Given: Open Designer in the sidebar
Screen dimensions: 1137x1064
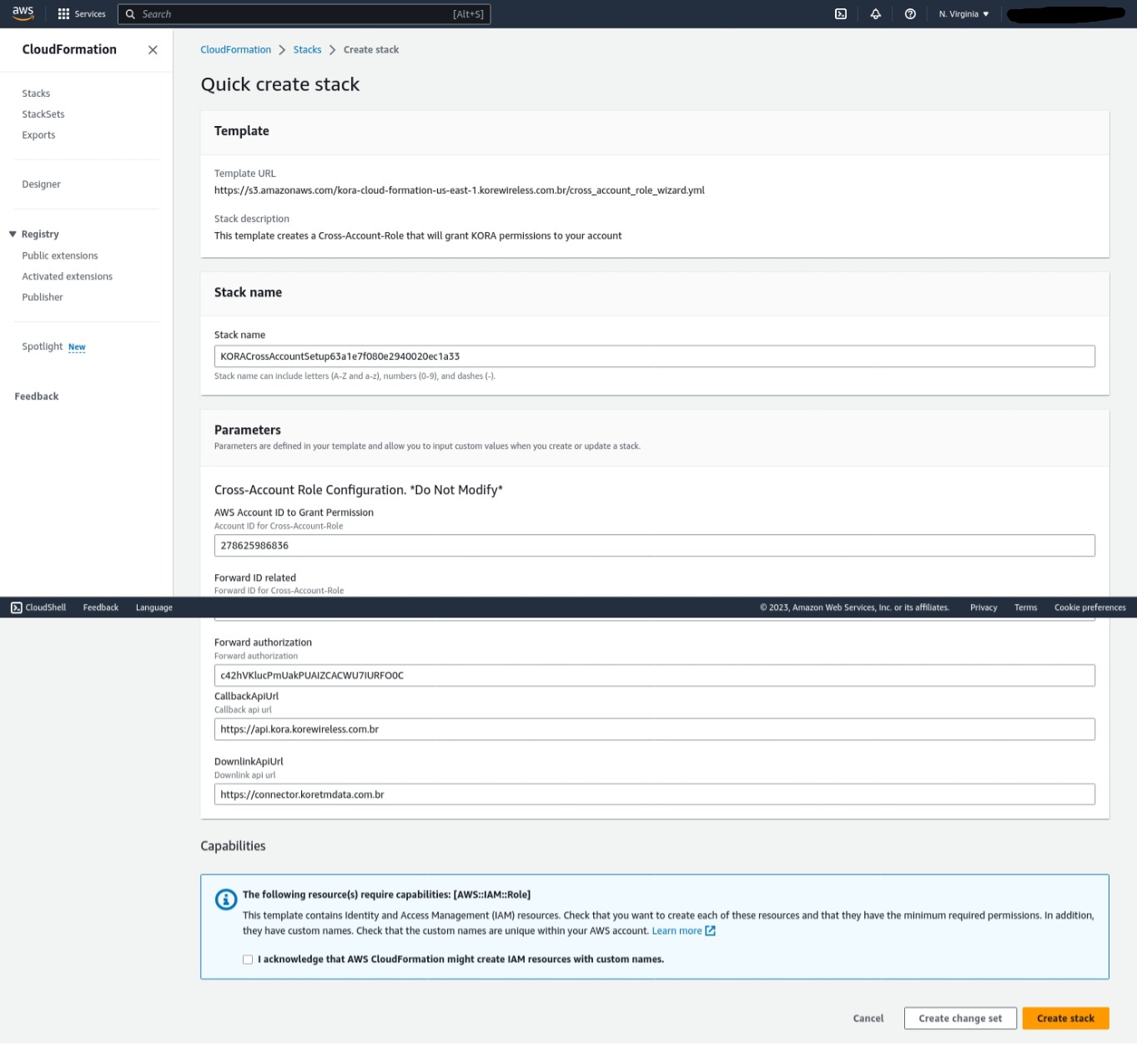Looking at the screenshot, I should 41,184.
